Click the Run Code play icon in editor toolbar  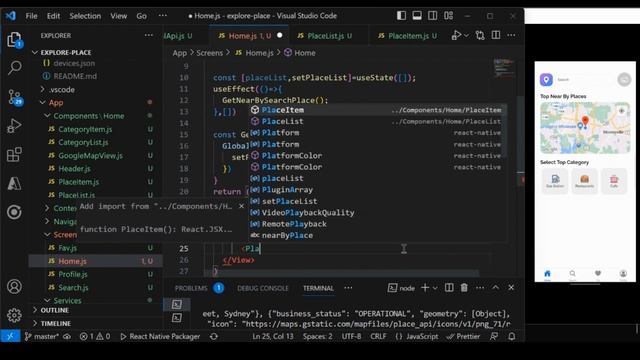(457, 36)
